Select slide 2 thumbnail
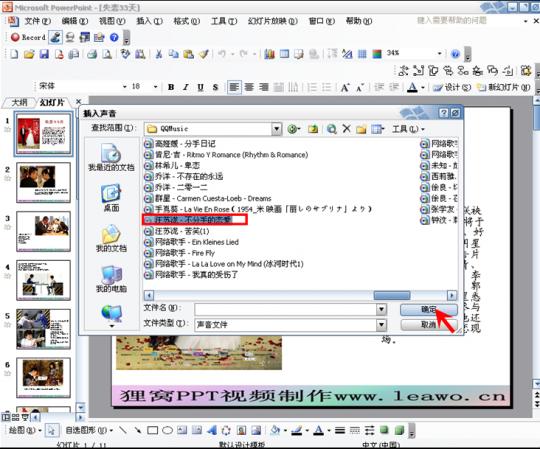 click(x=43, y=182)
